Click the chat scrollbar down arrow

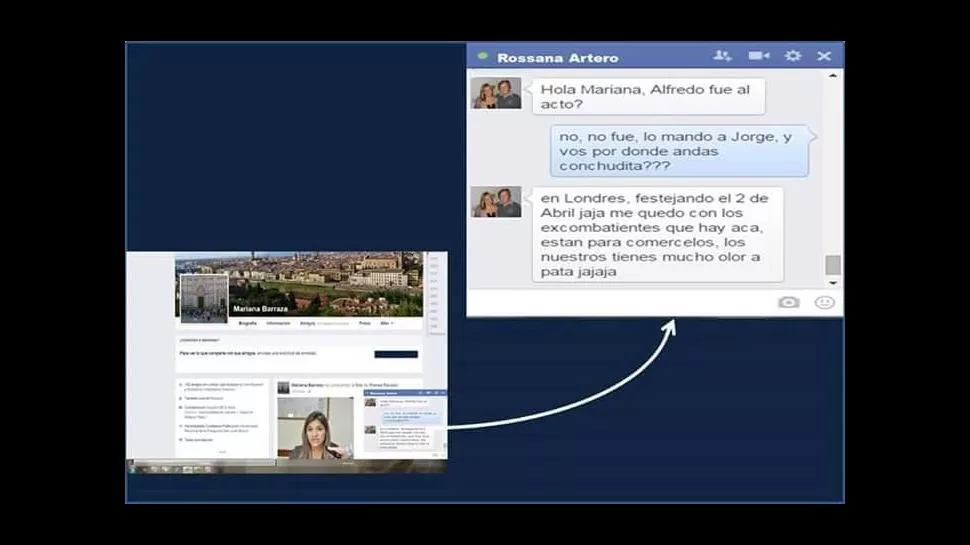[833, 283]
